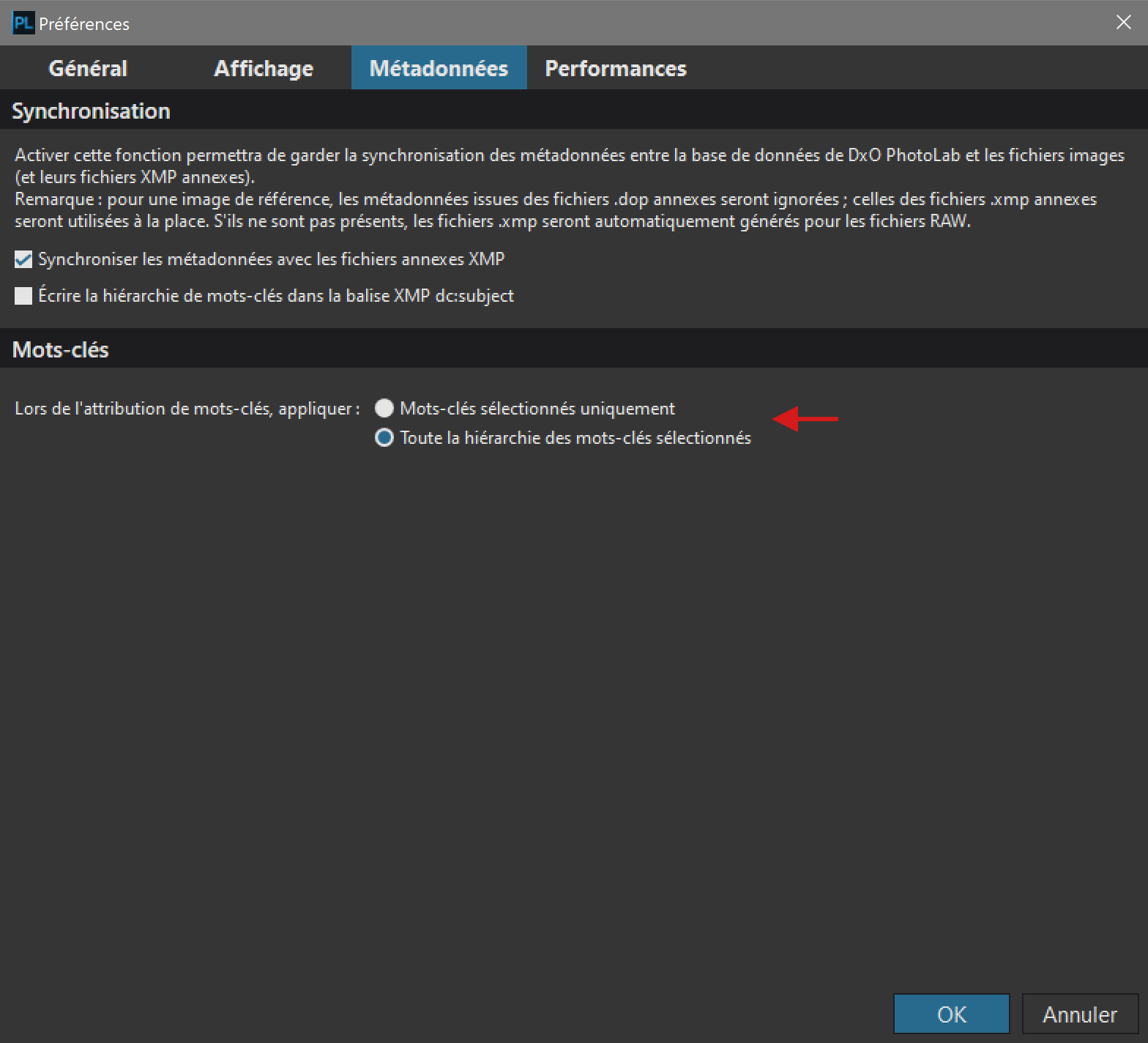
Task: Confirm preferences with the OK button
Action: (952, 1014)
